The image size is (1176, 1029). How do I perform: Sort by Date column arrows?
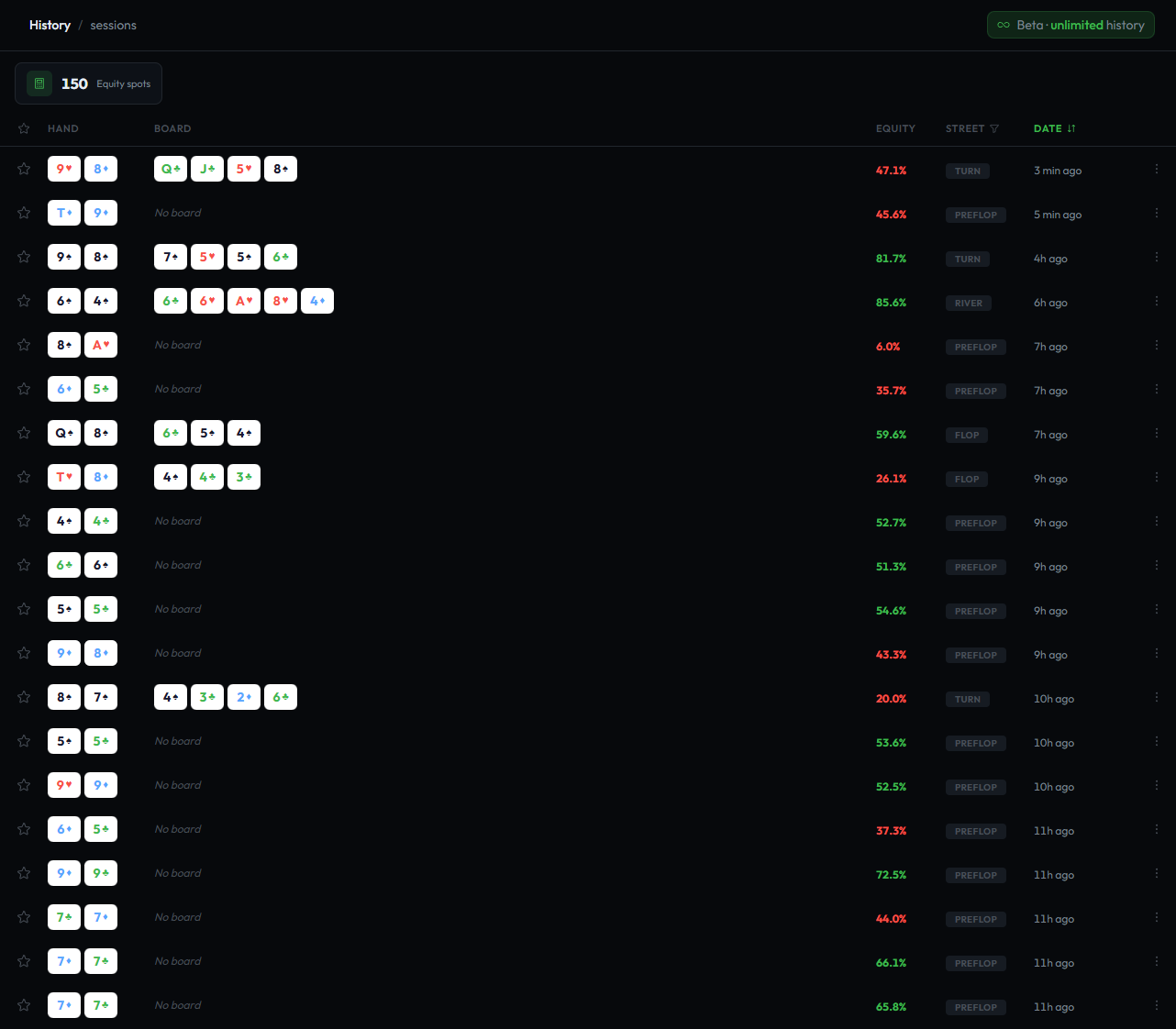1071,128
